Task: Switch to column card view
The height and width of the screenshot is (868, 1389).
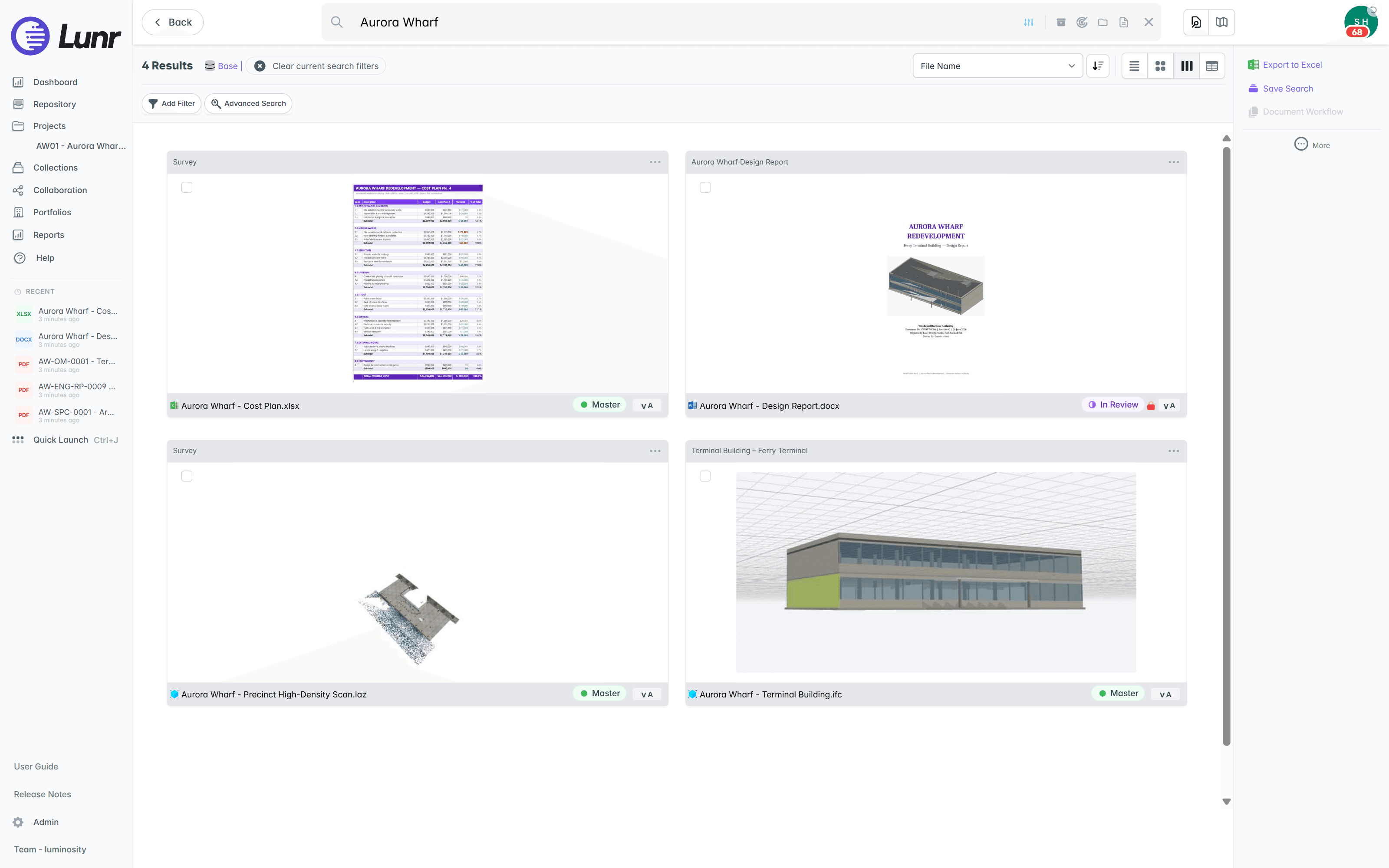Action: tap(1186, 66)
